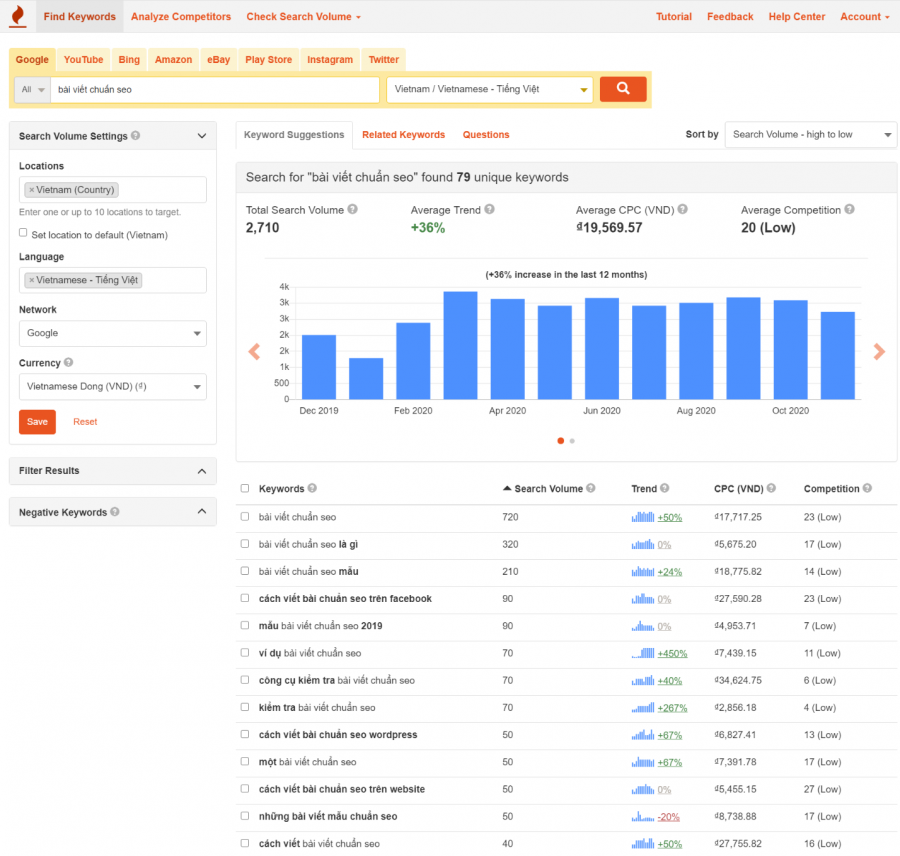This screenshot has width=900, height=856.
Task: Open the Questions tab
Action: coord(486,134)
